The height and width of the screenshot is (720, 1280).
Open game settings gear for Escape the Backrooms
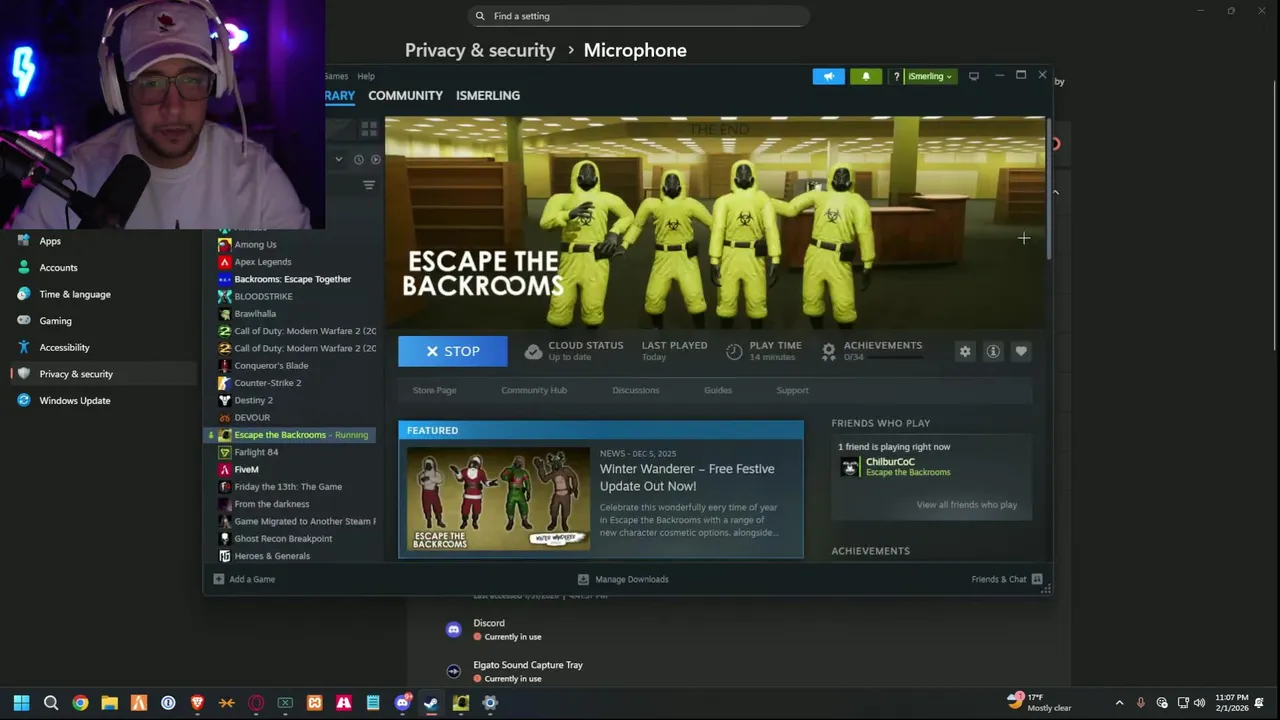pyautogui.click(x=965, y=351)
